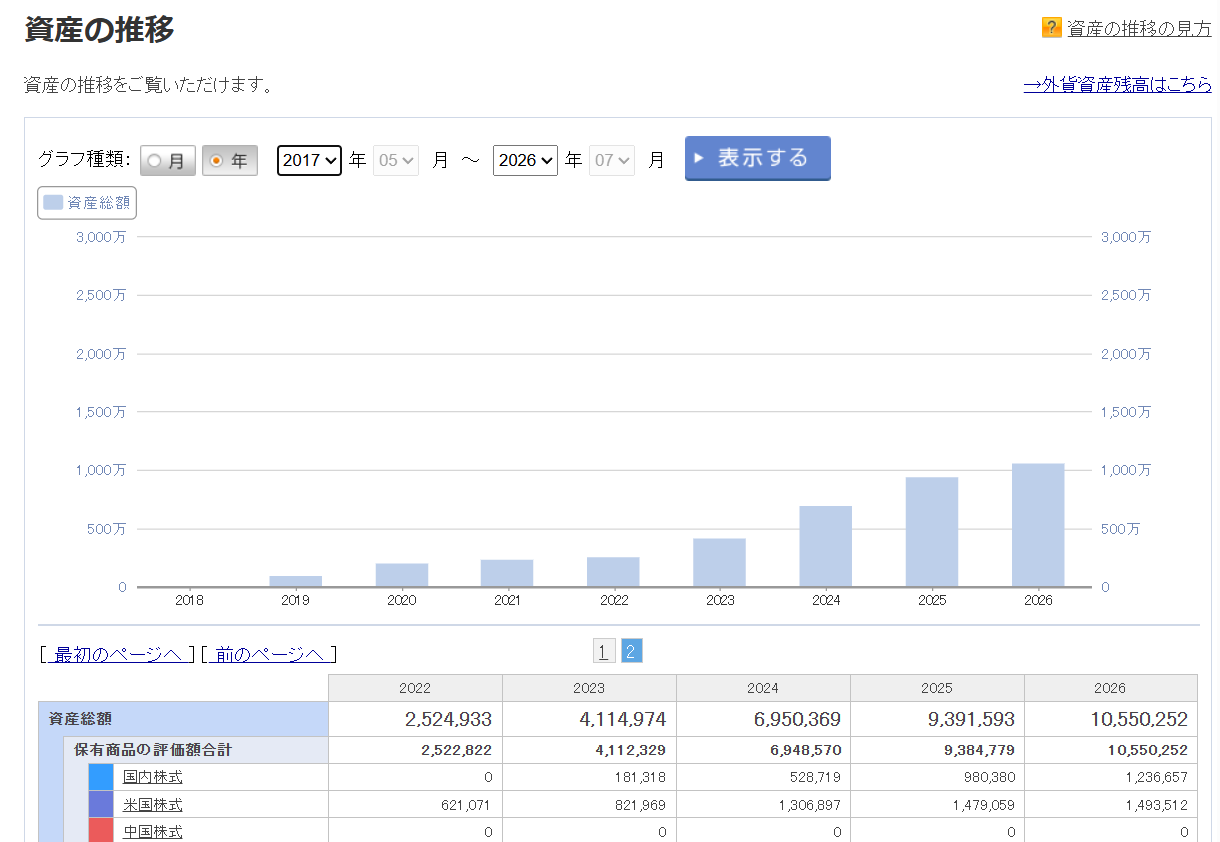1220x842 pixels.
Task: Click the yellow question mark help icon
Action: (x=1051, y=28)
